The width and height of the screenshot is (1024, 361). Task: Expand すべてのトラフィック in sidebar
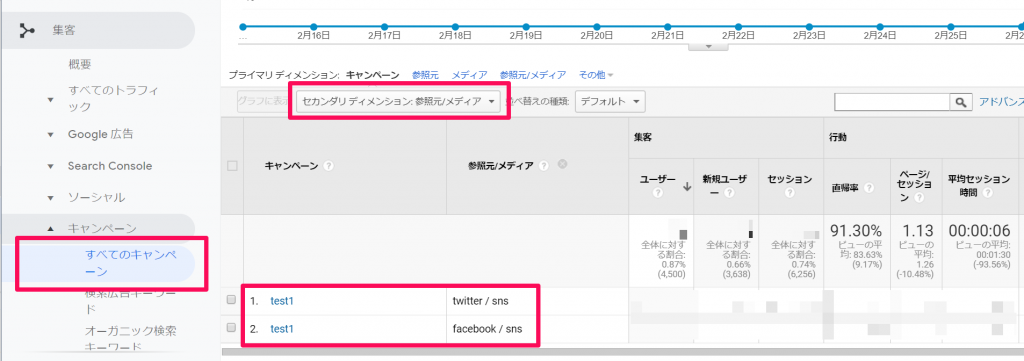[x=50, y=99]
